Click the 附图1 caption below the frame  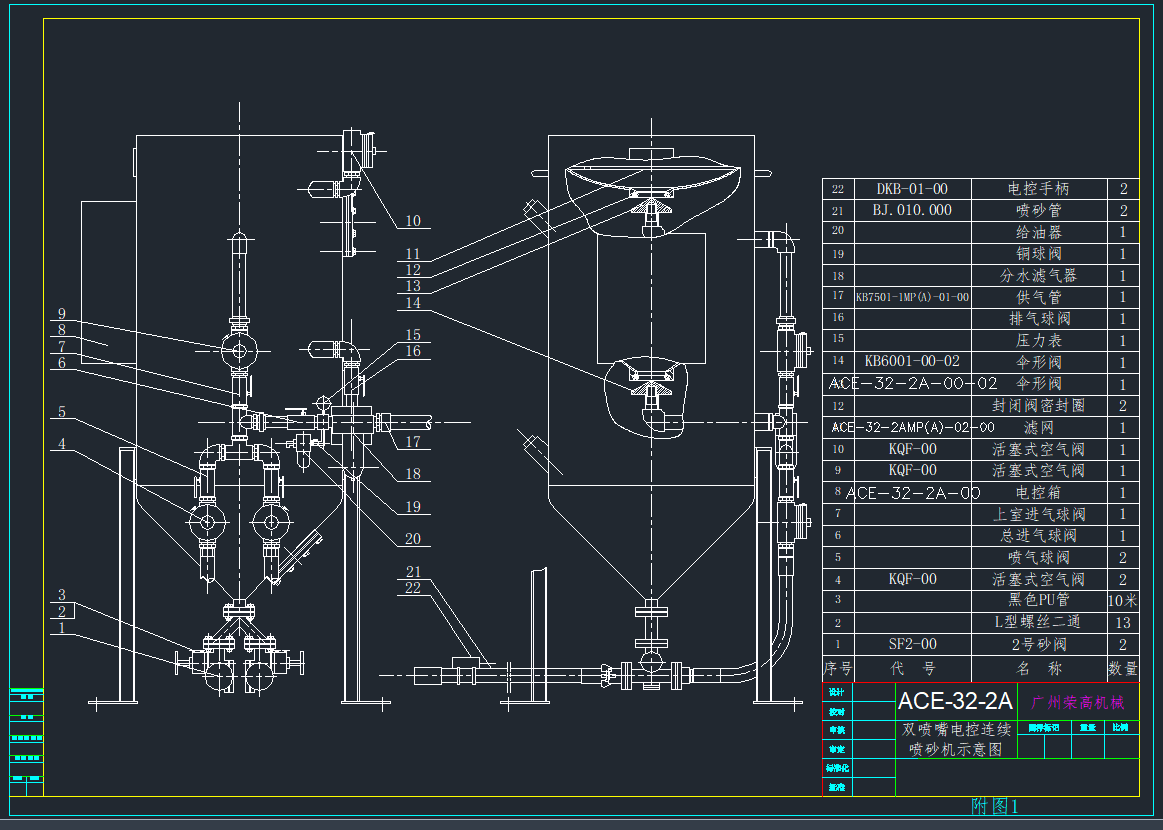coord(994,807)
